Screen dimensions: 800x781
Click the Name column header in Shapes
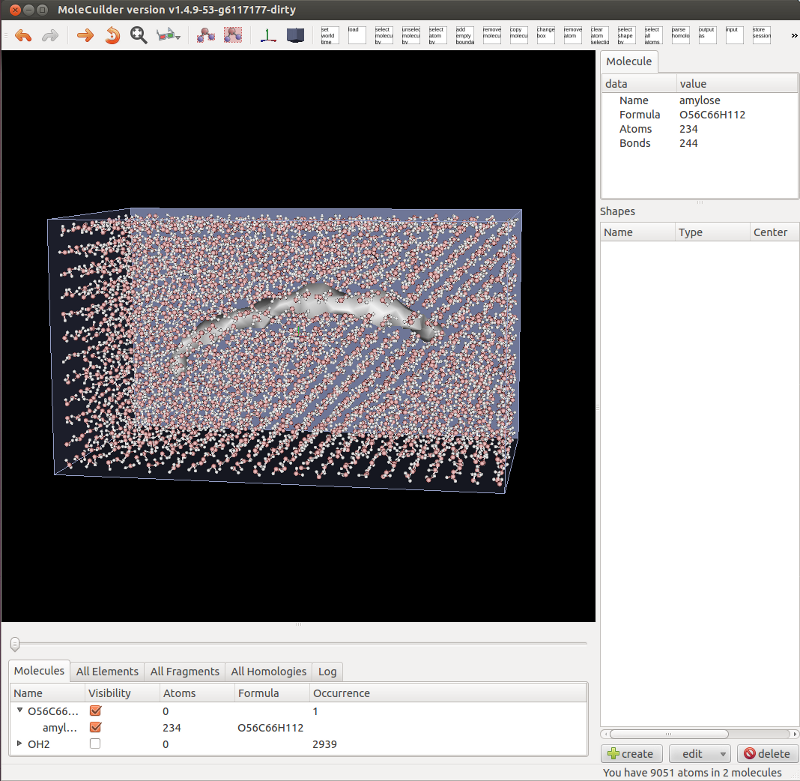pyautogui.click(x=638, y=232)
